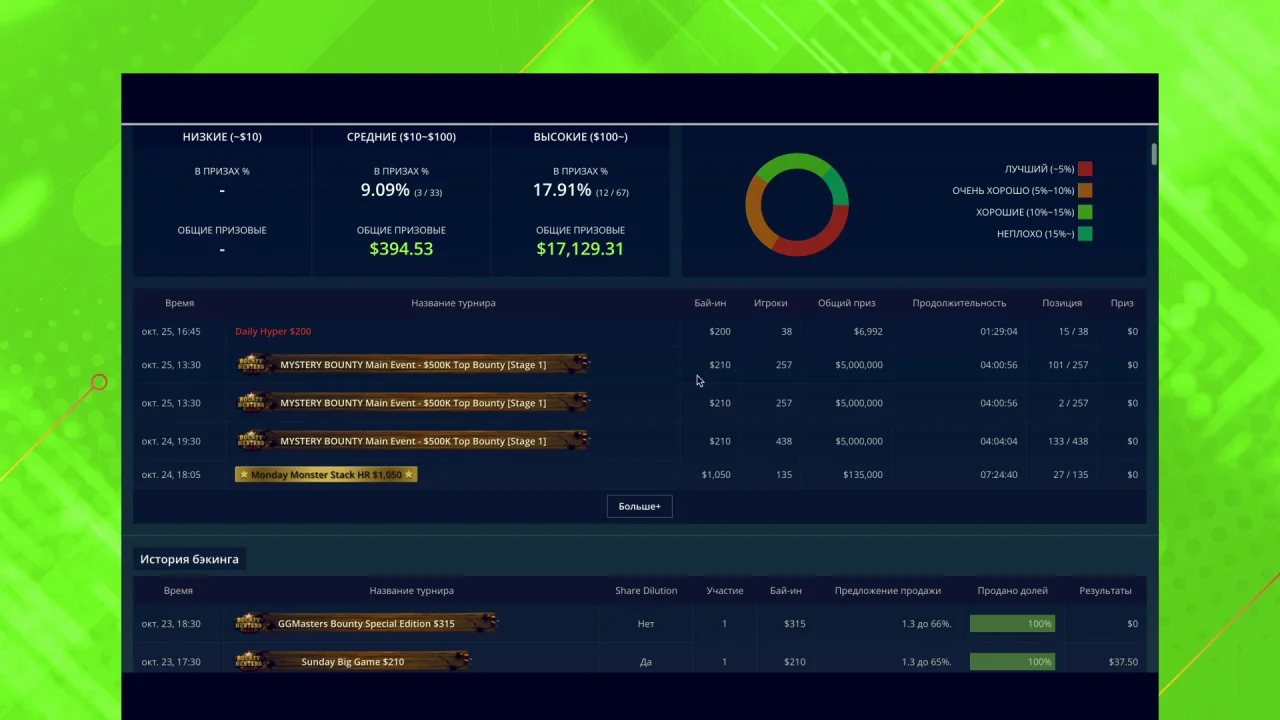Click Share Dilution column header
The height and width of the screenshot is (720, 1280).
point(646,590)
